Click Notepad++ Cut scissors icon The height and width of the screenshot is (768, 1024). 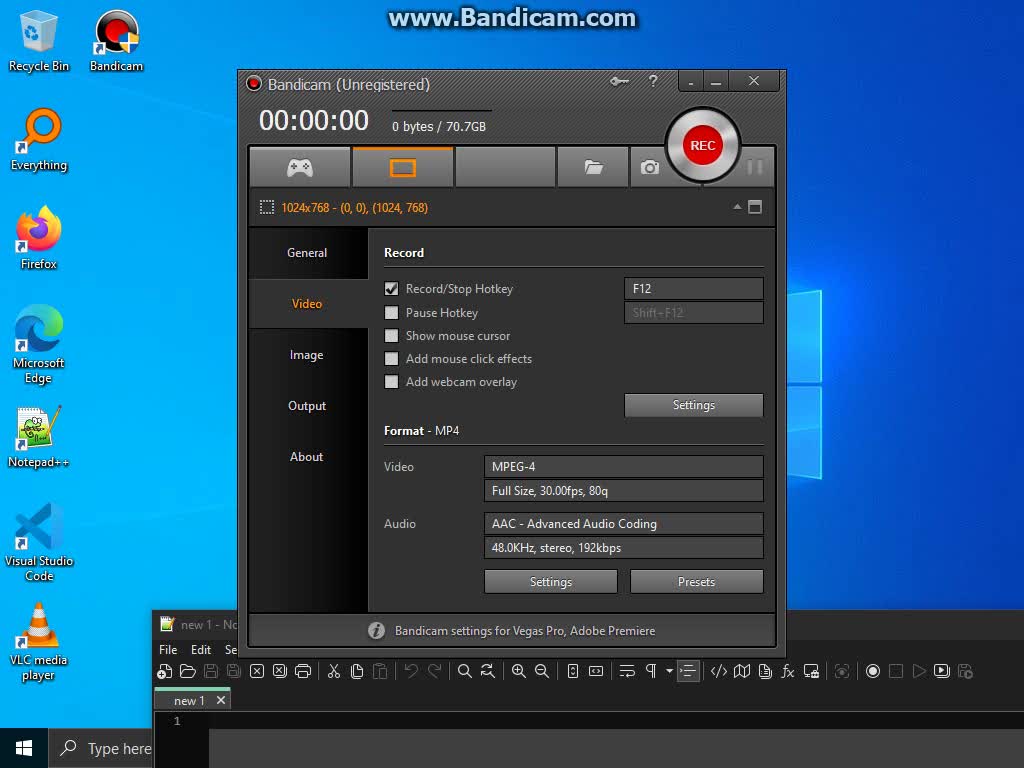coord(334,671)
